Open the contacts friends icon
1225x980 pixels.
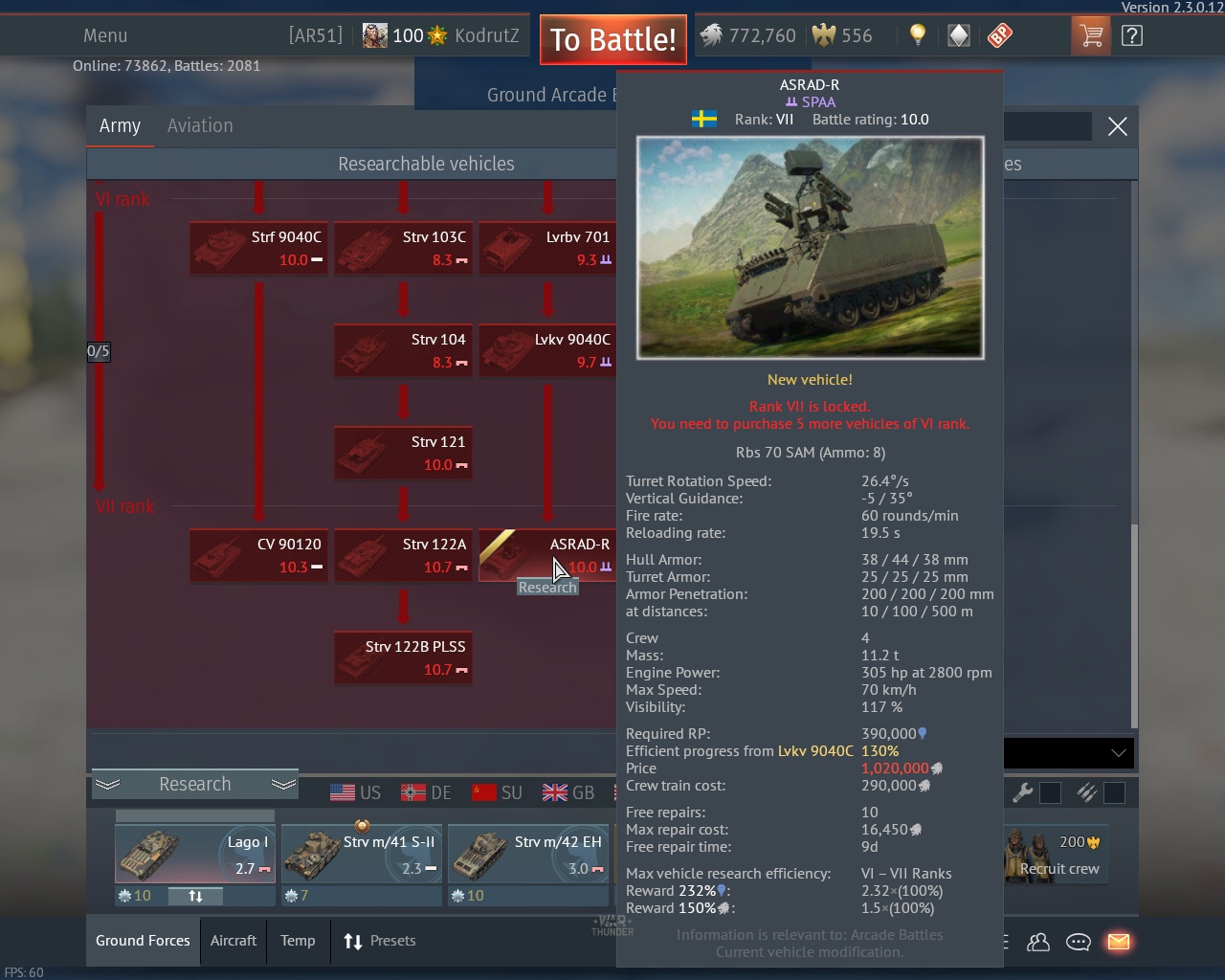click(x=1038, y=942)
